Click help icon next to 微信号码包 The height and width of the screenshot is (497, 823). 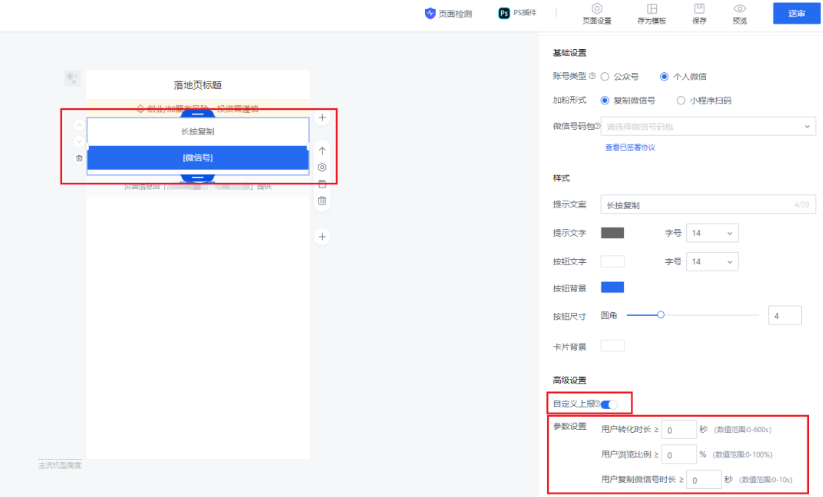[x=597, y=126]
